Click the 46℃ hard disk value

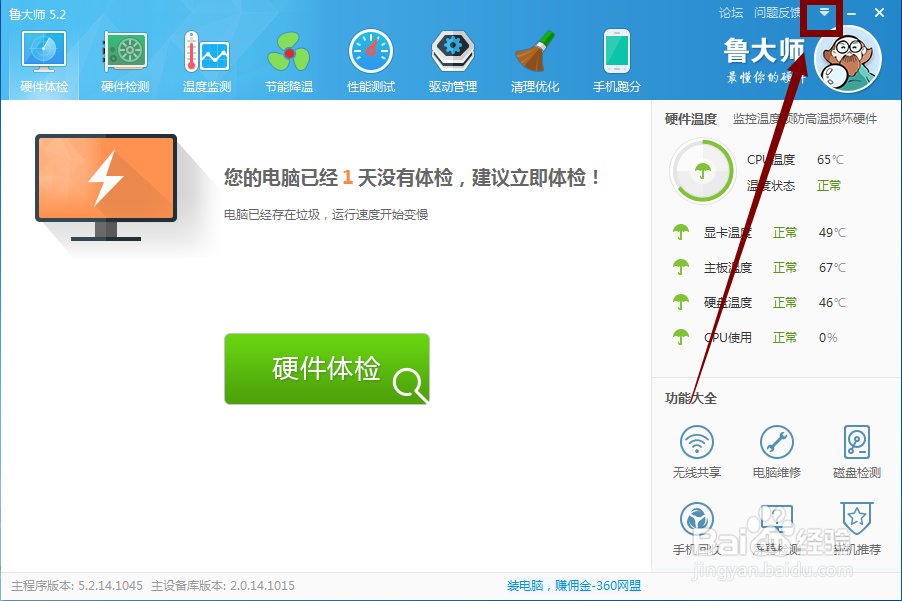coord(832,303)
